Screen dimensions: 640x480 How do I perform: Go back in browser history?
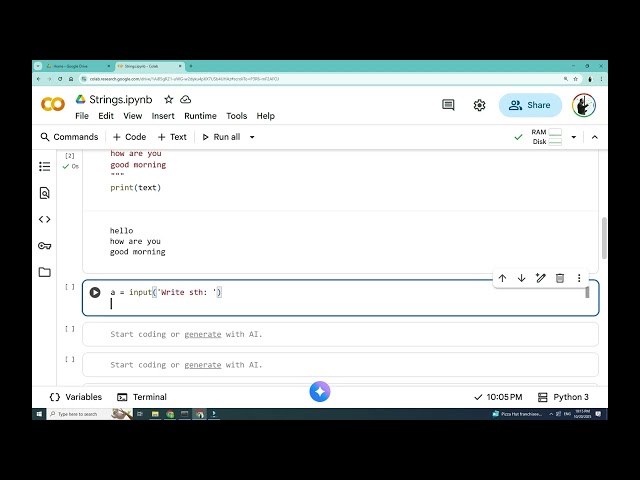[39, 79]
